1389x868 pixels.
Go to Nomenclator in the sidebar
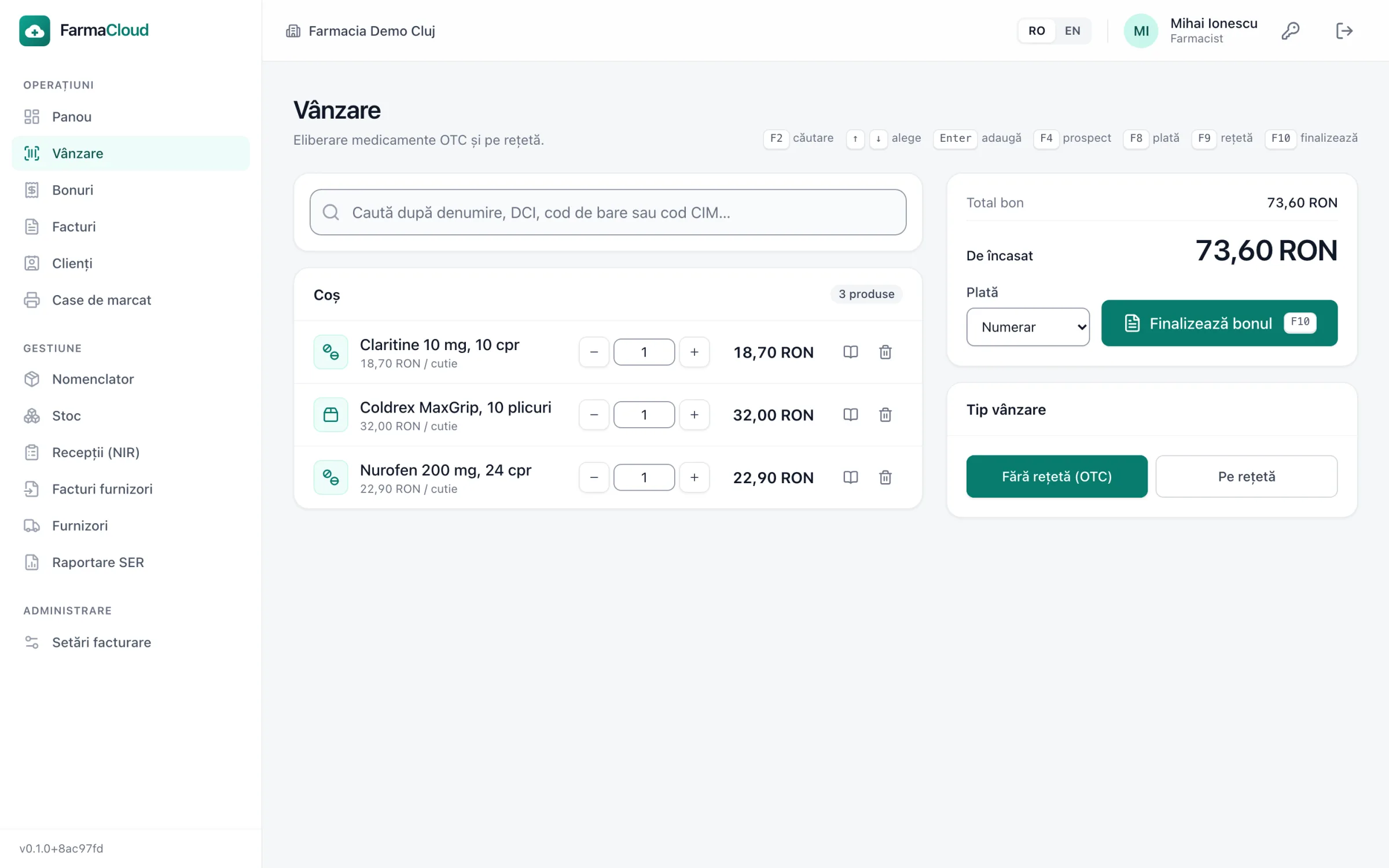(131, 379)
